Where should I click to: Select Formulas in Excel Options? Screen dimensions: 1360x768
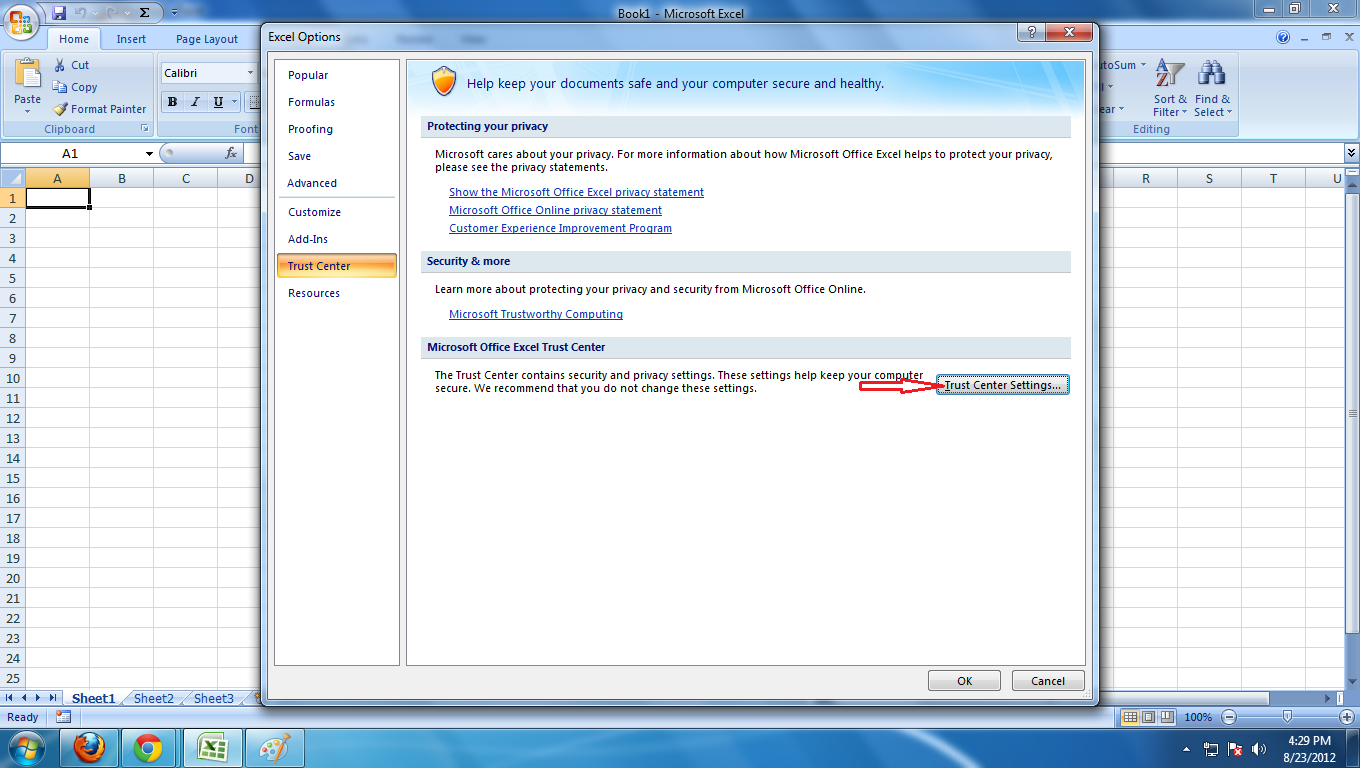(336, 102)
